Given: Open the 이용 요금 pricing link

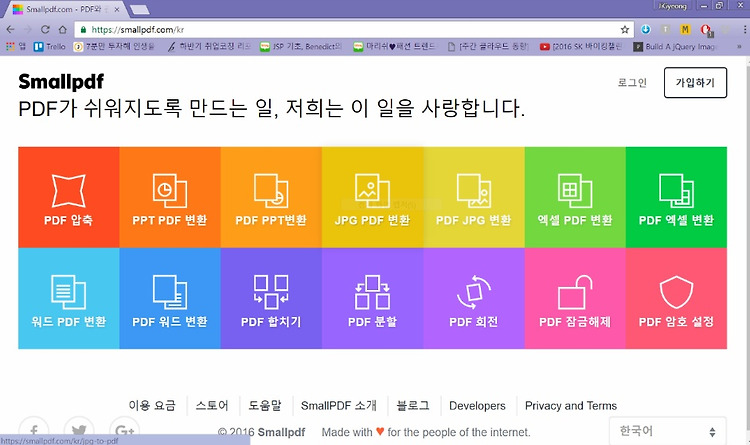Looking at the screenshot, I should pos(152,406).
